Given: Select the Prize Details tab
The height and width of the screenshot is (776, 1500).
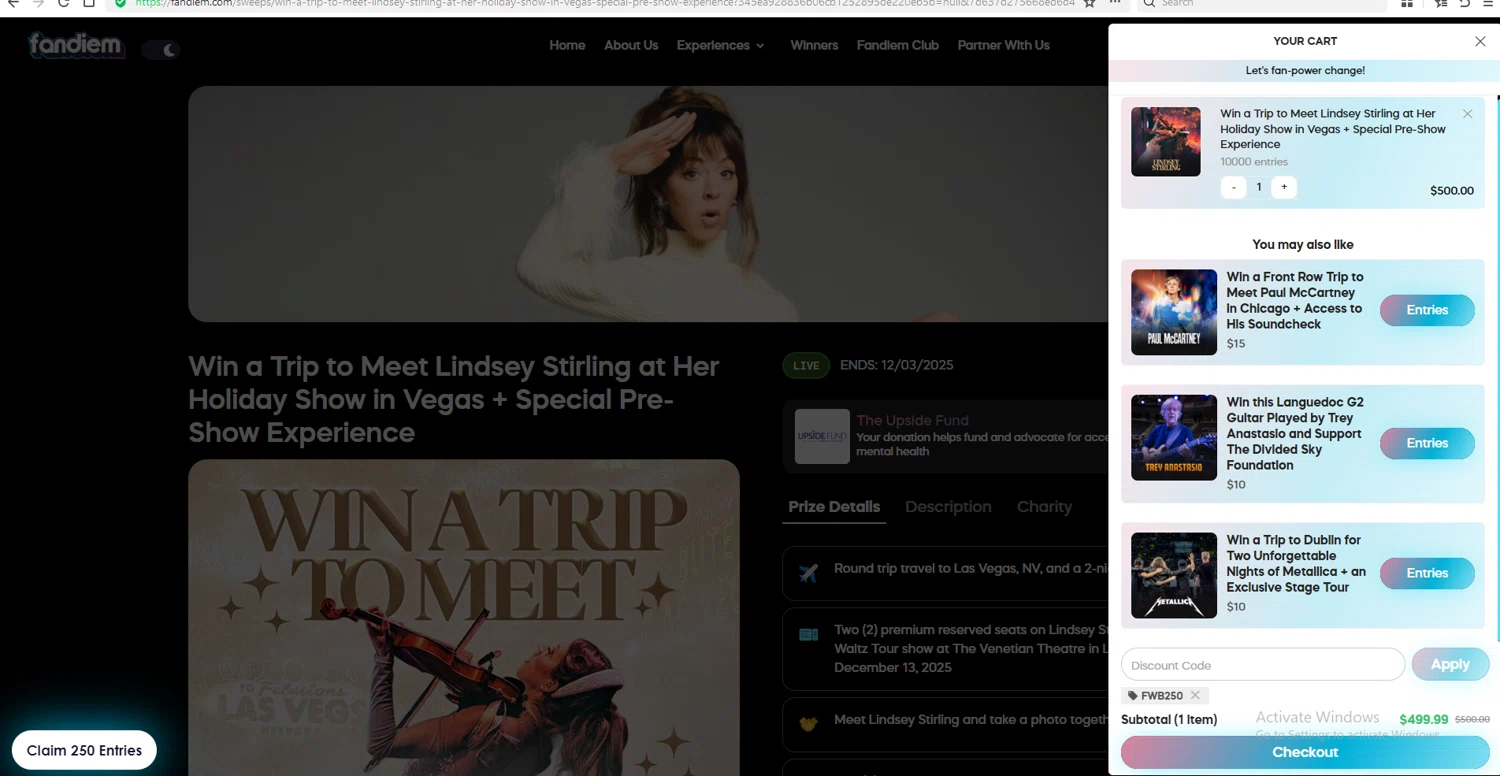Looking at the screenshot, I should point(834,507).
